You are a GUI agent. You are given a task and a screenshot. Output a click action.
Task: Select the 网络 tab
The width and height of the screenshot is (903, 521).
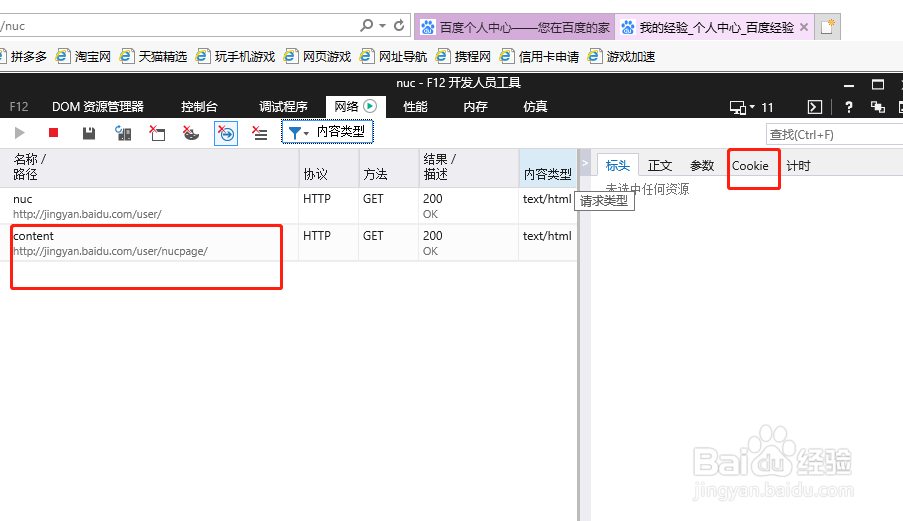coord(355,107)
